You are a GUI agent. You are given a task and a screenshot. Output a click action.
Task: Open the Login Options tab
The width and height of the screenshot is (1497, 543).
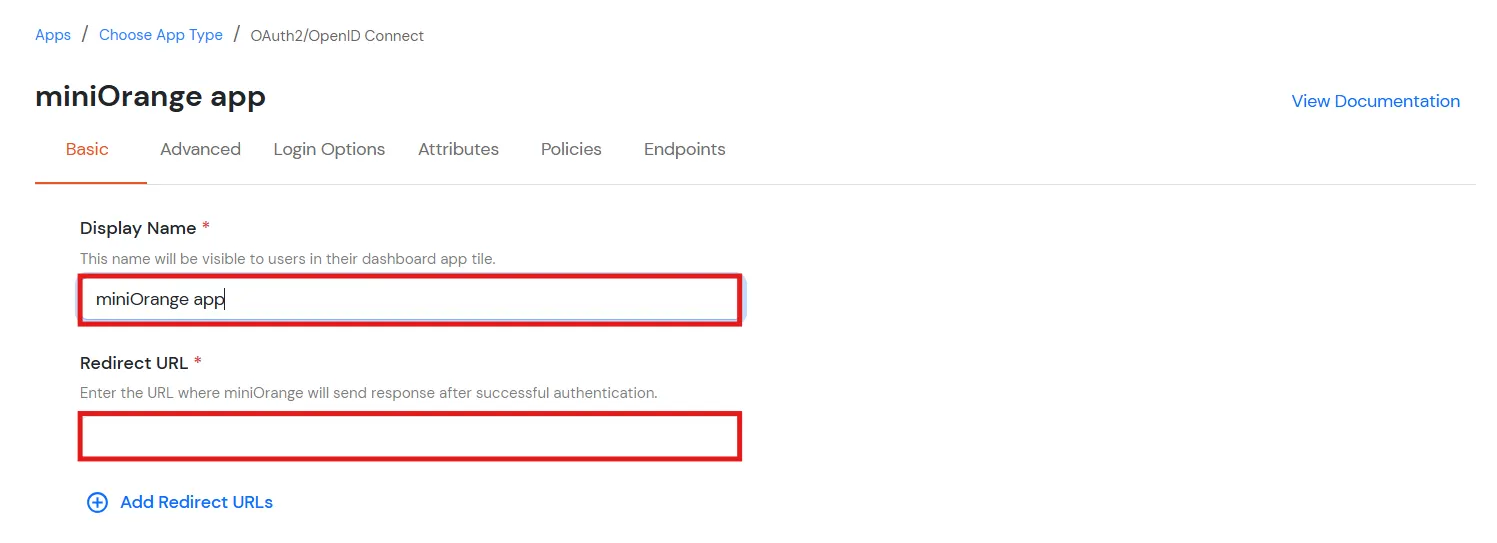[x=329, y=149]
